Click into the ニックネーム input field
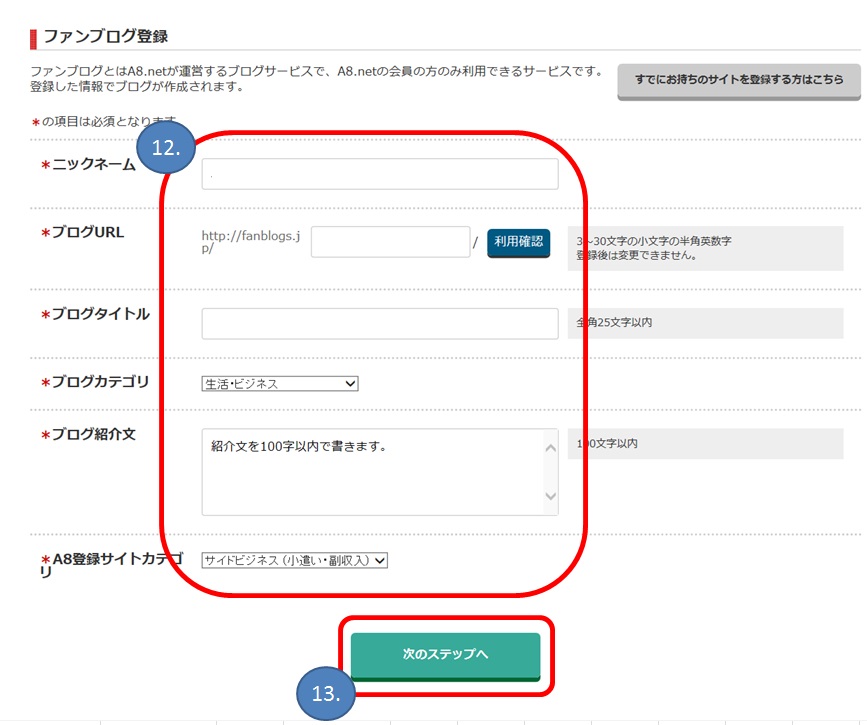The width and height of the screenshot is (867, 725). [380, 173]
